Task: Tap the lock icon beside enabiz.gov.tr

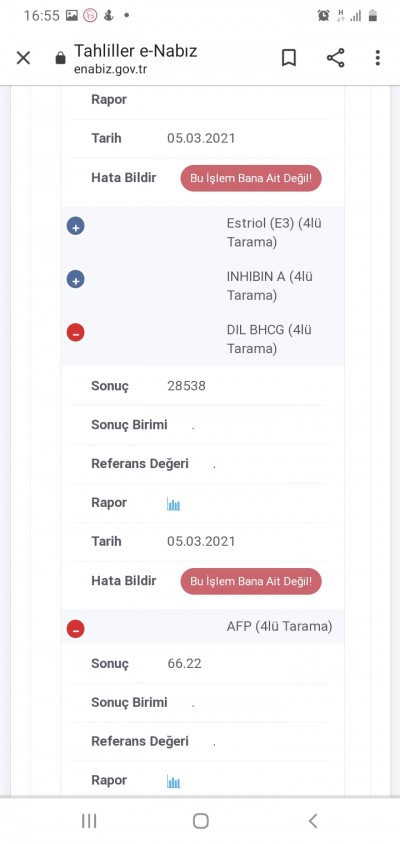Action: 60,58
